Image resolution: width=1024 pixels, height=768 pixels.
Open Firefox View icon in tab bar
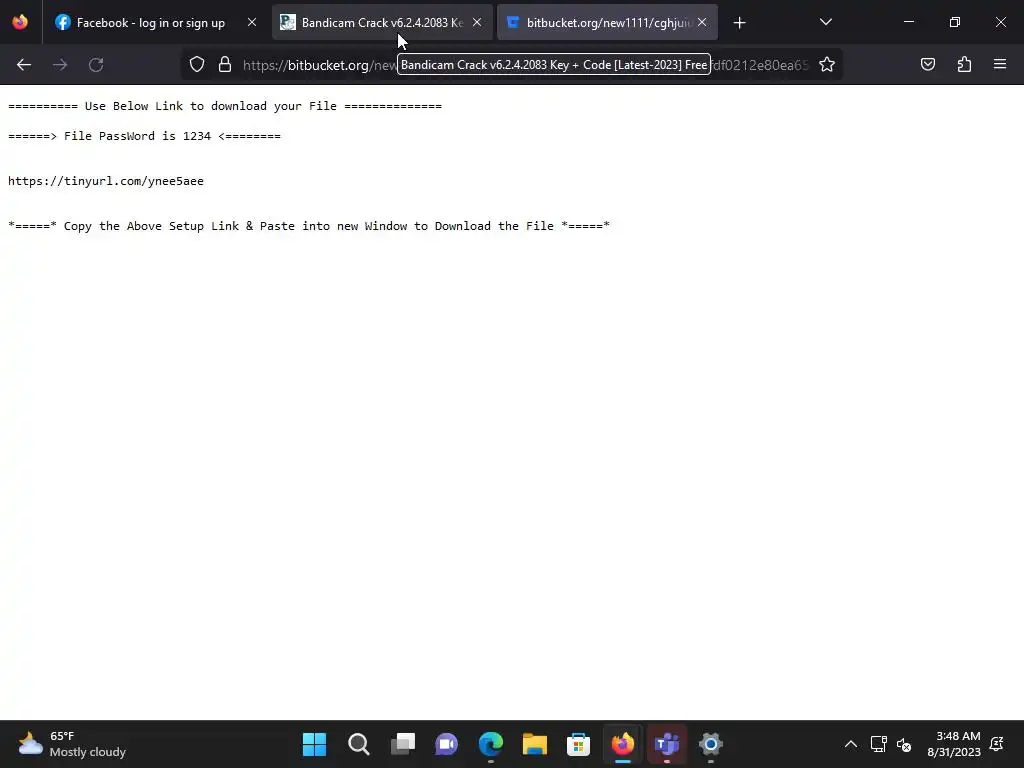pos(20,22)
